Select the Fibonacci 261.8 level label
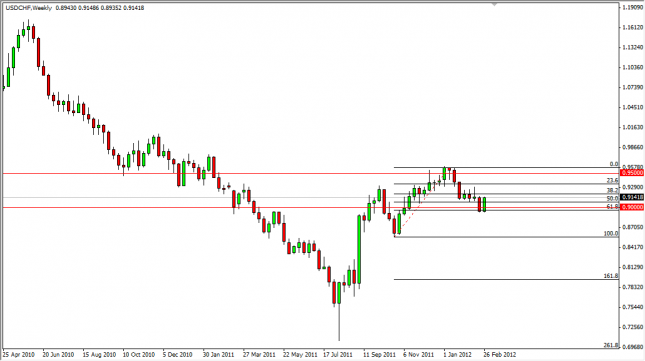The height and width of the screenshot is (361, 645). [x=611, y=346]
